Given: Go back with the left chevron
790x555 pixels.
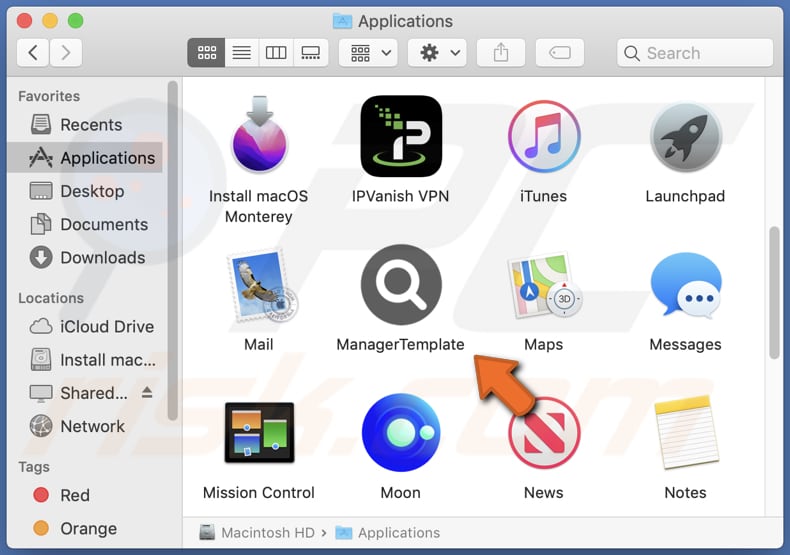Looking at the screenshot, I should coord(33,52).
